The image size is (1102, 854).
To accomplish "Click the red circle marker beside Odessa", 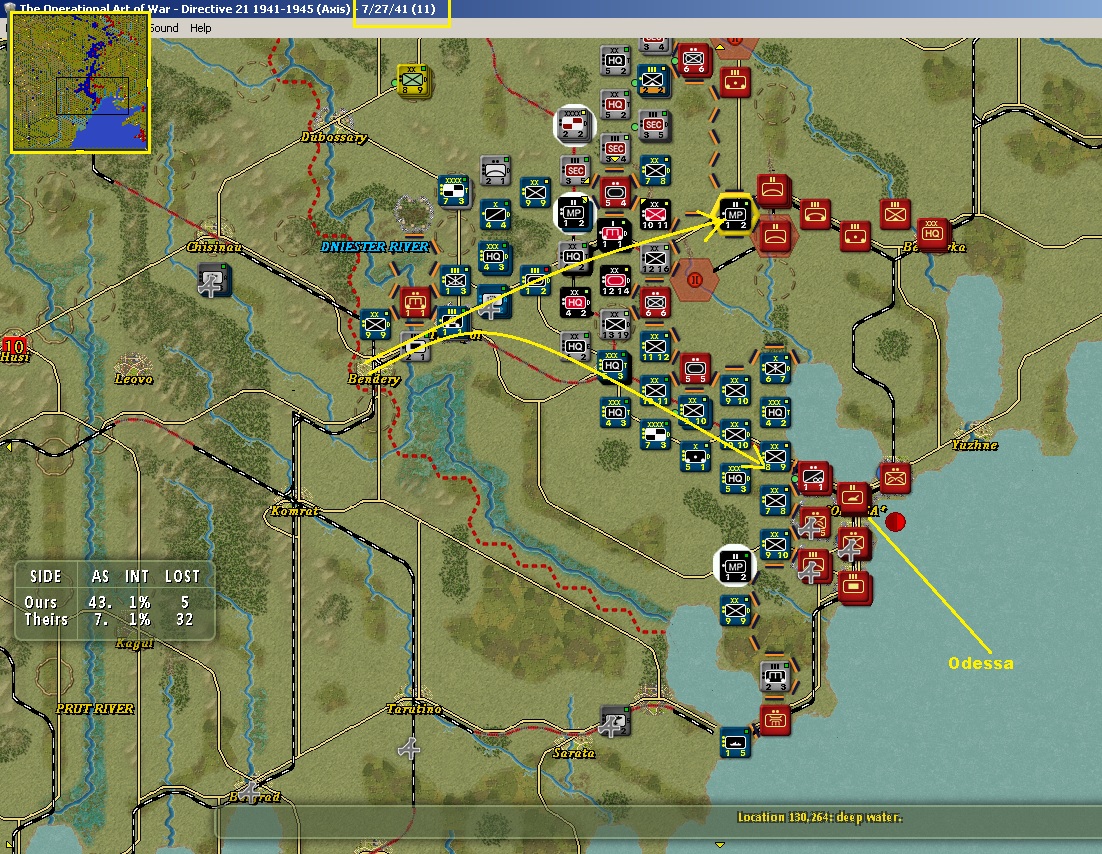I will click(x=895, y=522).
